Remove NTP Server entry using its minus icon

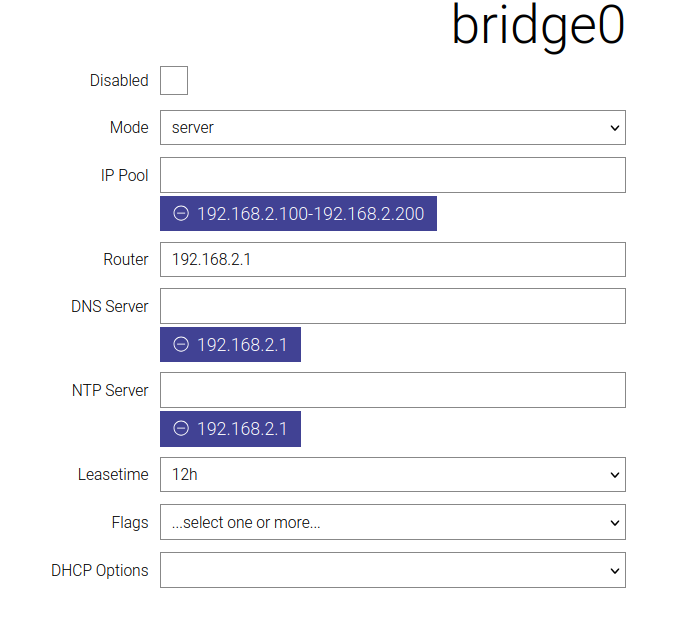tap(181, 429)
